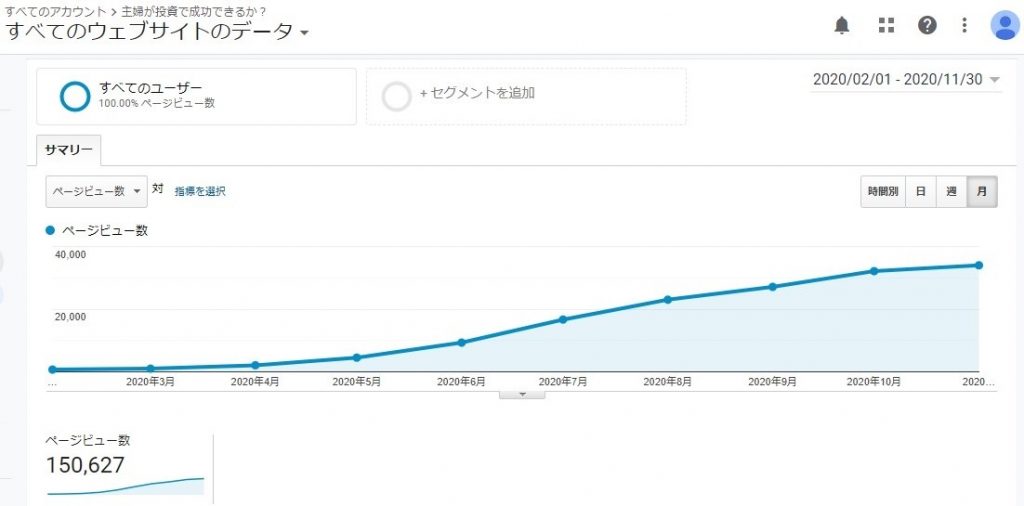
Task: Collapse chart using the small arrow handle
Action: point(522,394)
